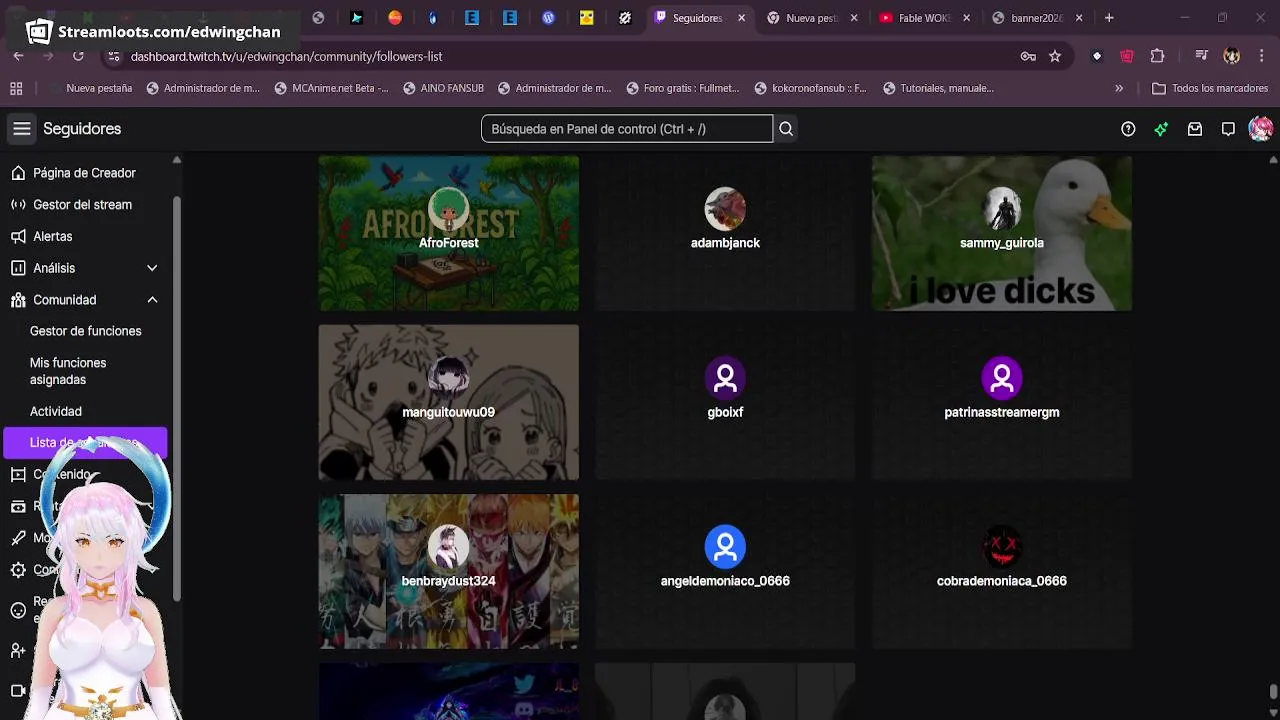
Task: Click Análisis chart icon in sidebar
Action: 18,268
